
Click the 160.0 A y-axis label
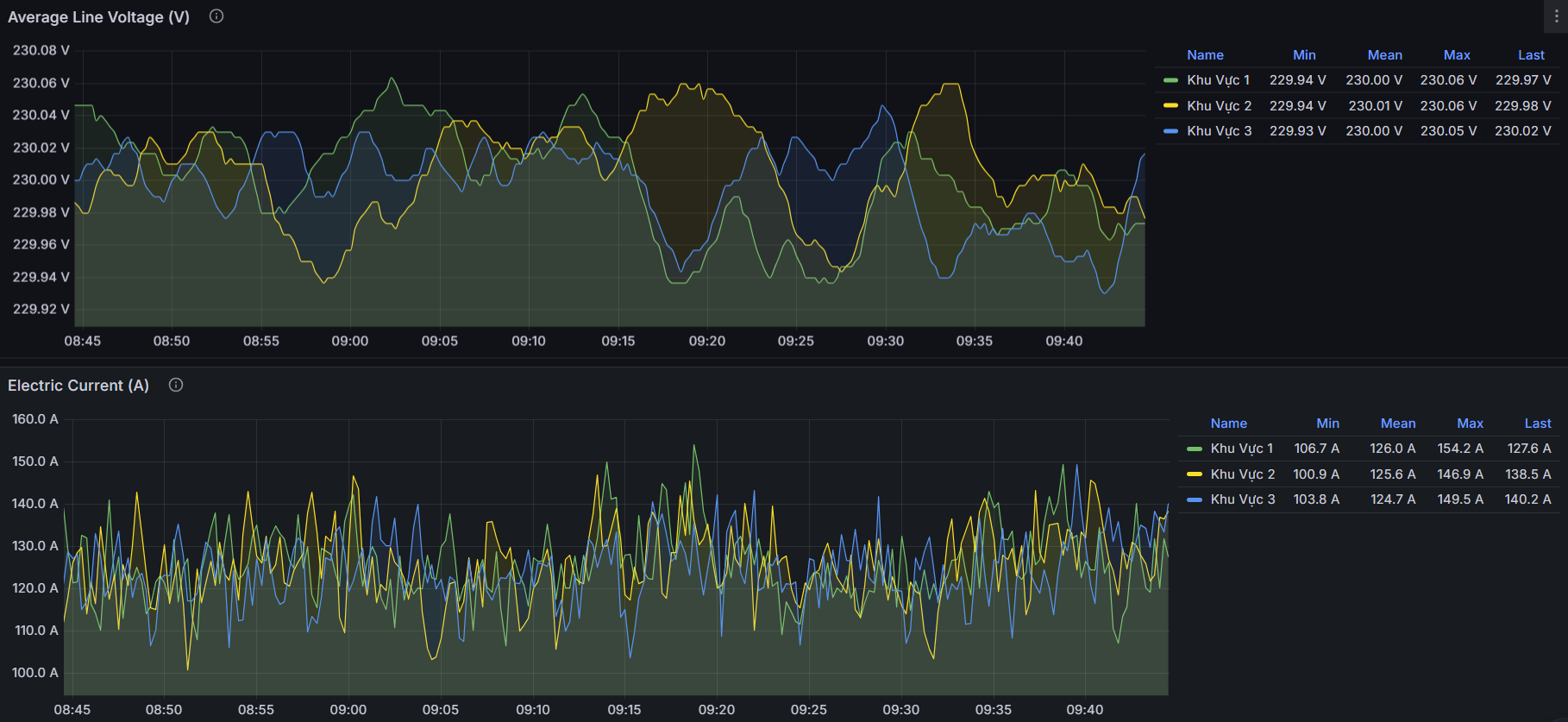[35, 419]
